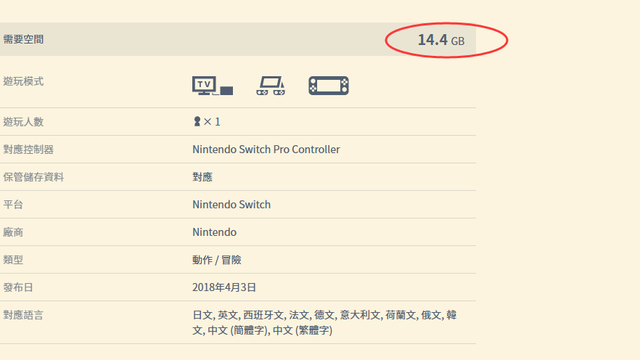The width and height of the screenshot is (640, 360).
Task: Click the 對應語言 label
Action: click(23, 315)
